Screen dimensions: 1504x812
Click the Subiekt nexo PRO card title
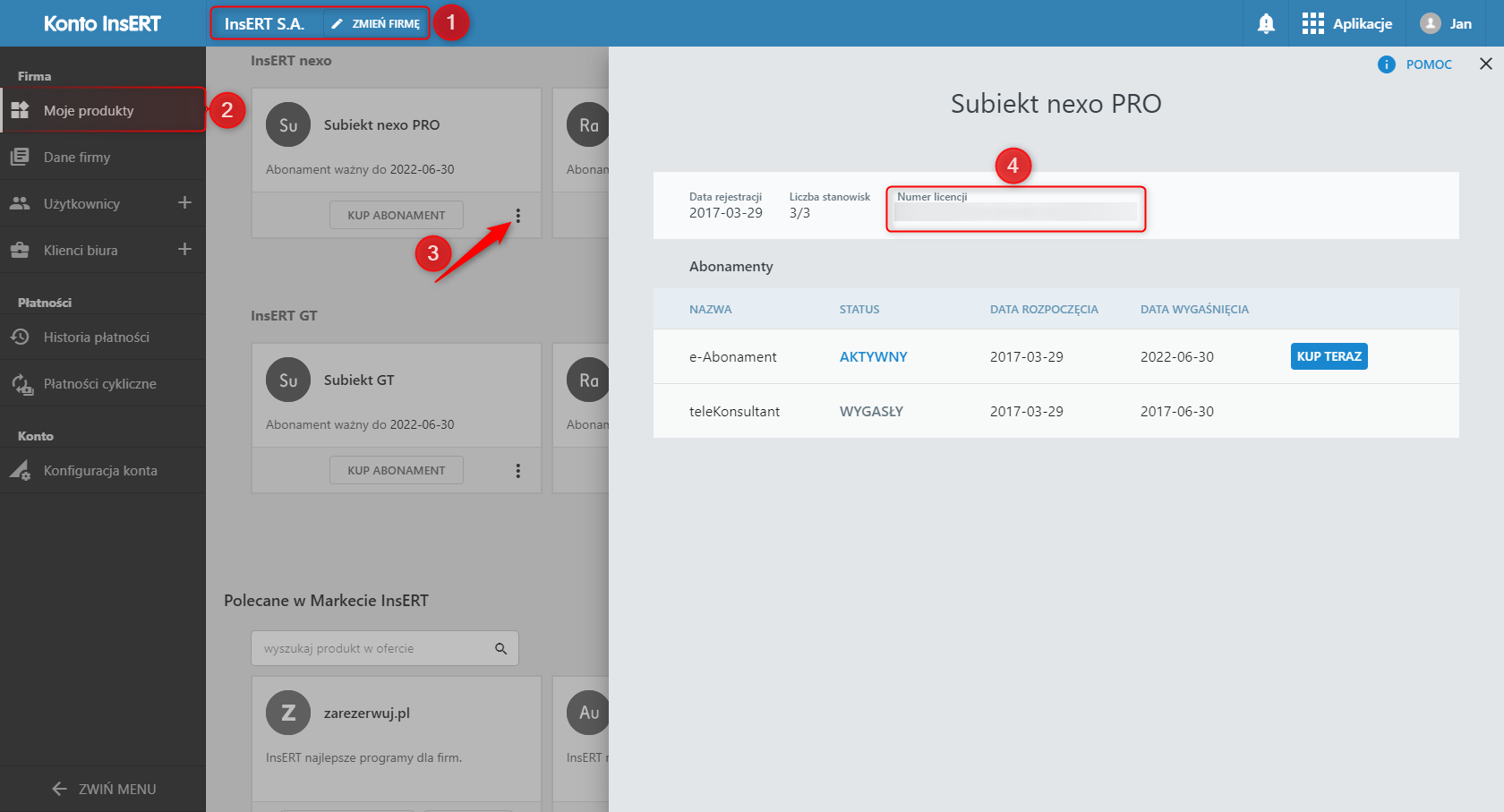pyautogui.click(x=381, y=125)
